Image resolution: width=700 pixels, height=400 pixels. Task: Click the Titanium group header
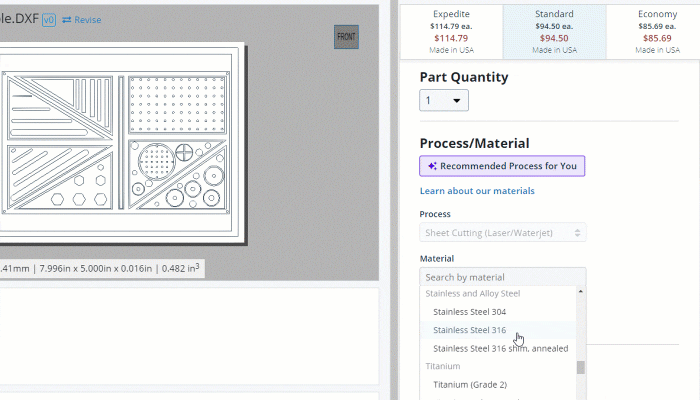coord(442,366)
